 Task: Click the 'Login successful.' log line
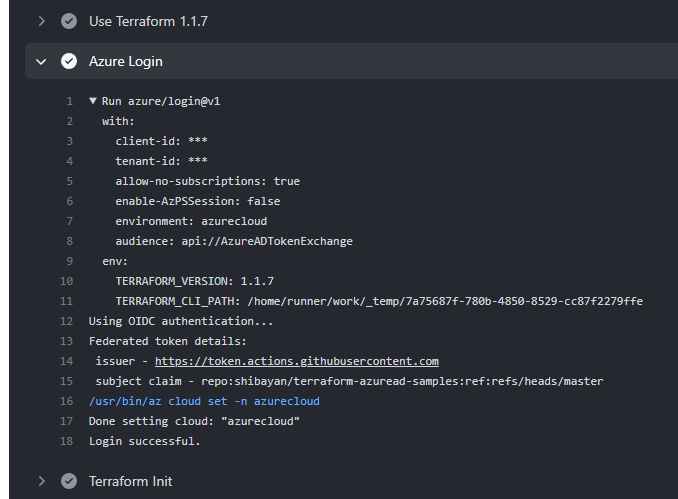tap(144, 441)
